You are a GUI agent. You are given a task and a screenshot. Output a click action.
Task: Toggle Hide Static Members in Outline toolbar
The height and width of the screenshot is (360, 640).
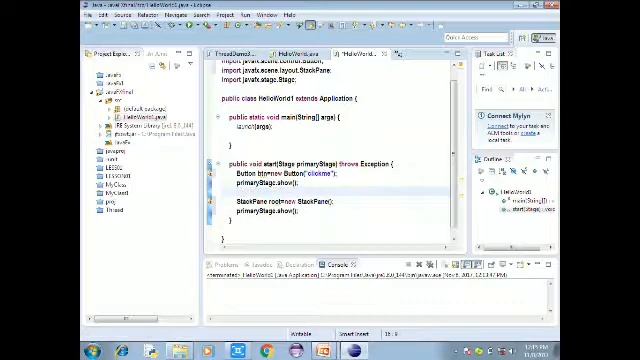[x=524, y=171]
